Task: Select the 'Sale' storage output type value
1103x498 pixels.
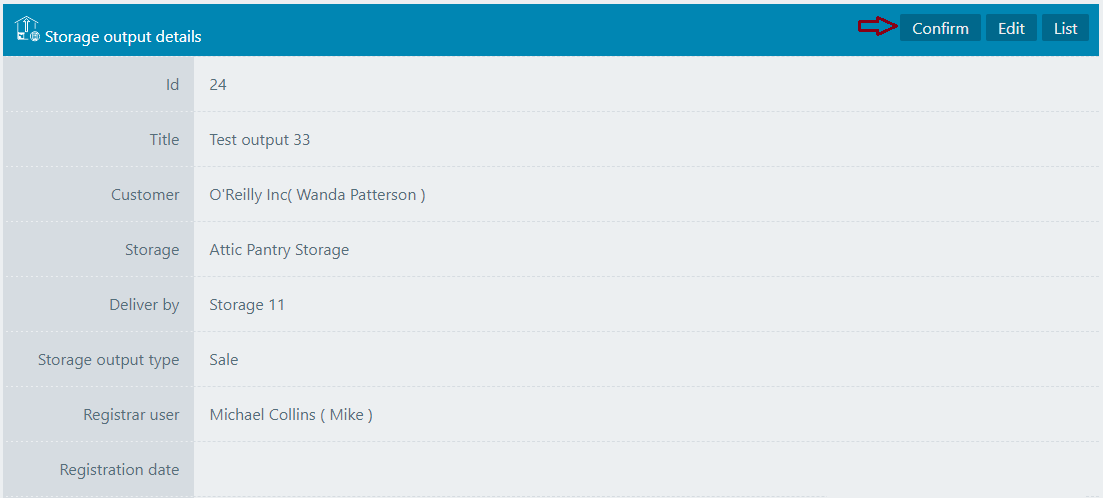Action: point(224,360)
